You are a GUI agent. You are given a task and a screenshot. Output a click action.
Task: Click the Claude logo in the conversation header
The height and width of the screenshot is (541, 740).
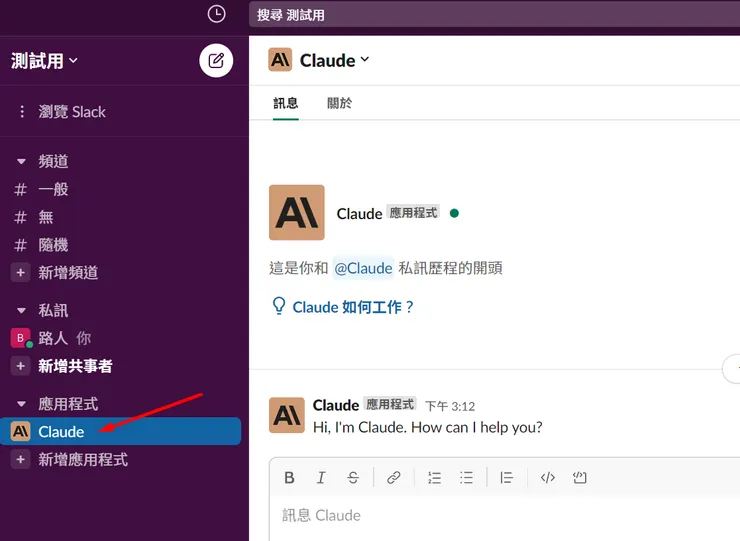pos(280,60)
